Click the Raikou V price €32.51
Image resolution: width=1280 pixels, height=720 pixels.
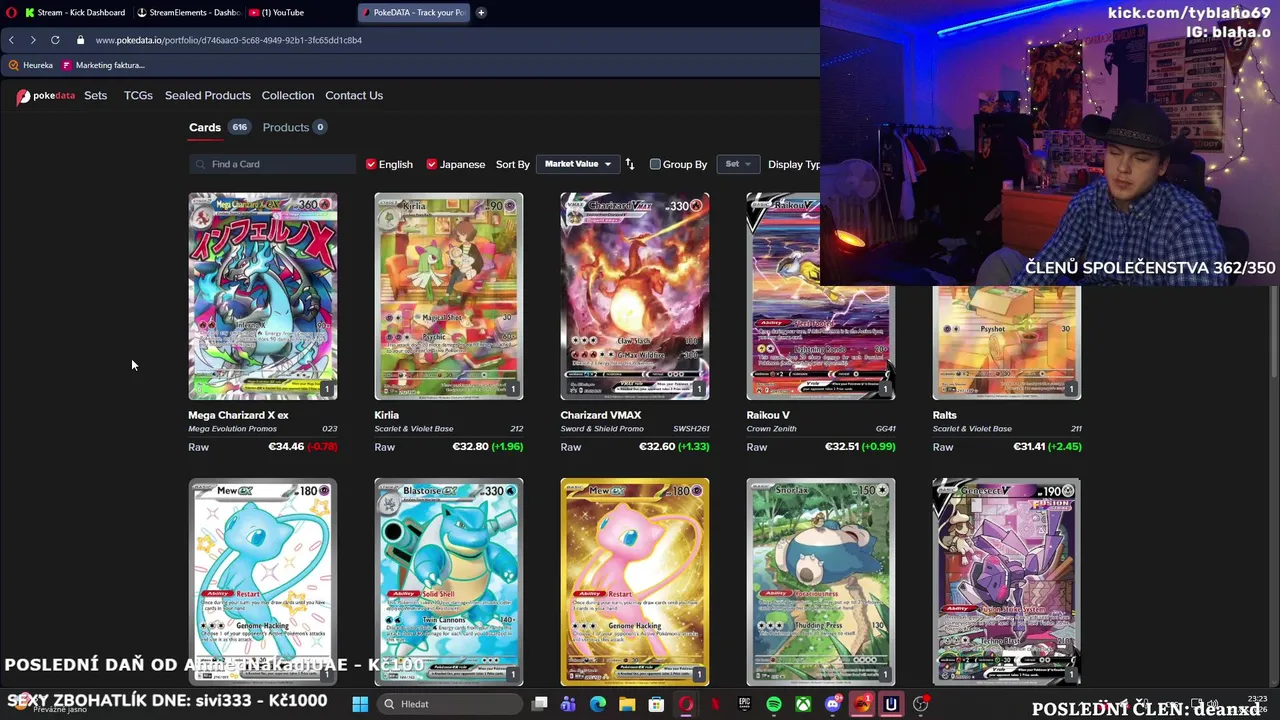(842, 447)
